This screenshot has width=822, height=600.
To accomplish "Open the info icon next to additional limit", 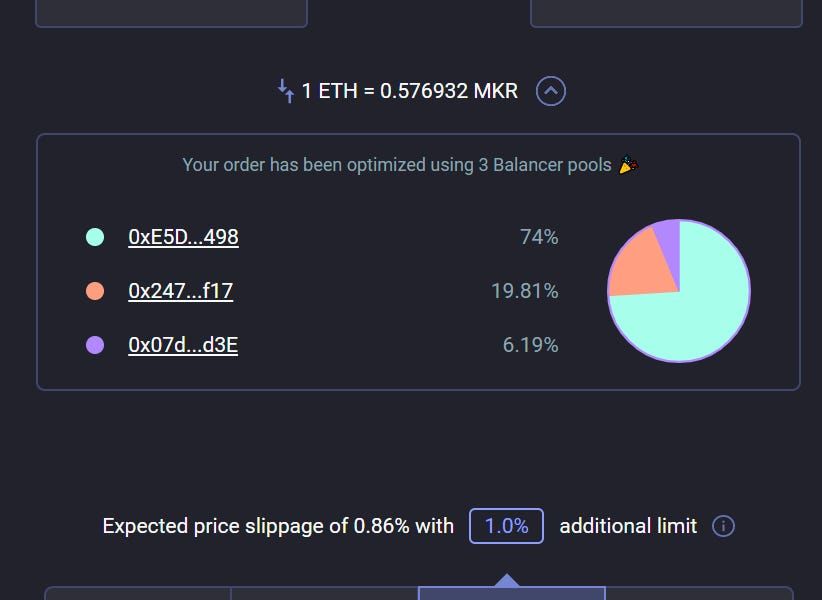I will pyautogui.click(x=723, y=526).
